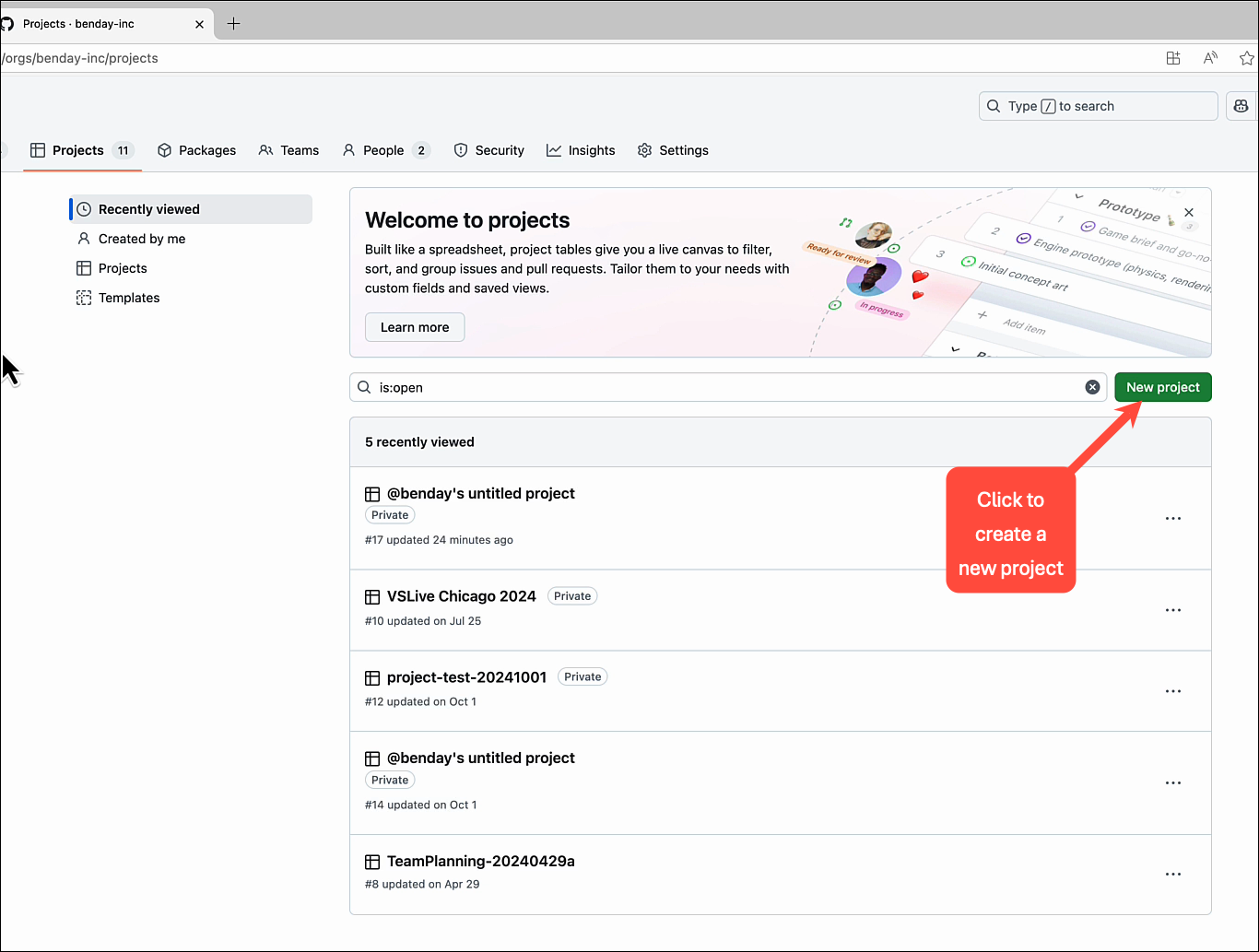Go to the Insights tab
Image resolution: width=1259 pixels, height=952 pixels.
click(x=581, y=150)
